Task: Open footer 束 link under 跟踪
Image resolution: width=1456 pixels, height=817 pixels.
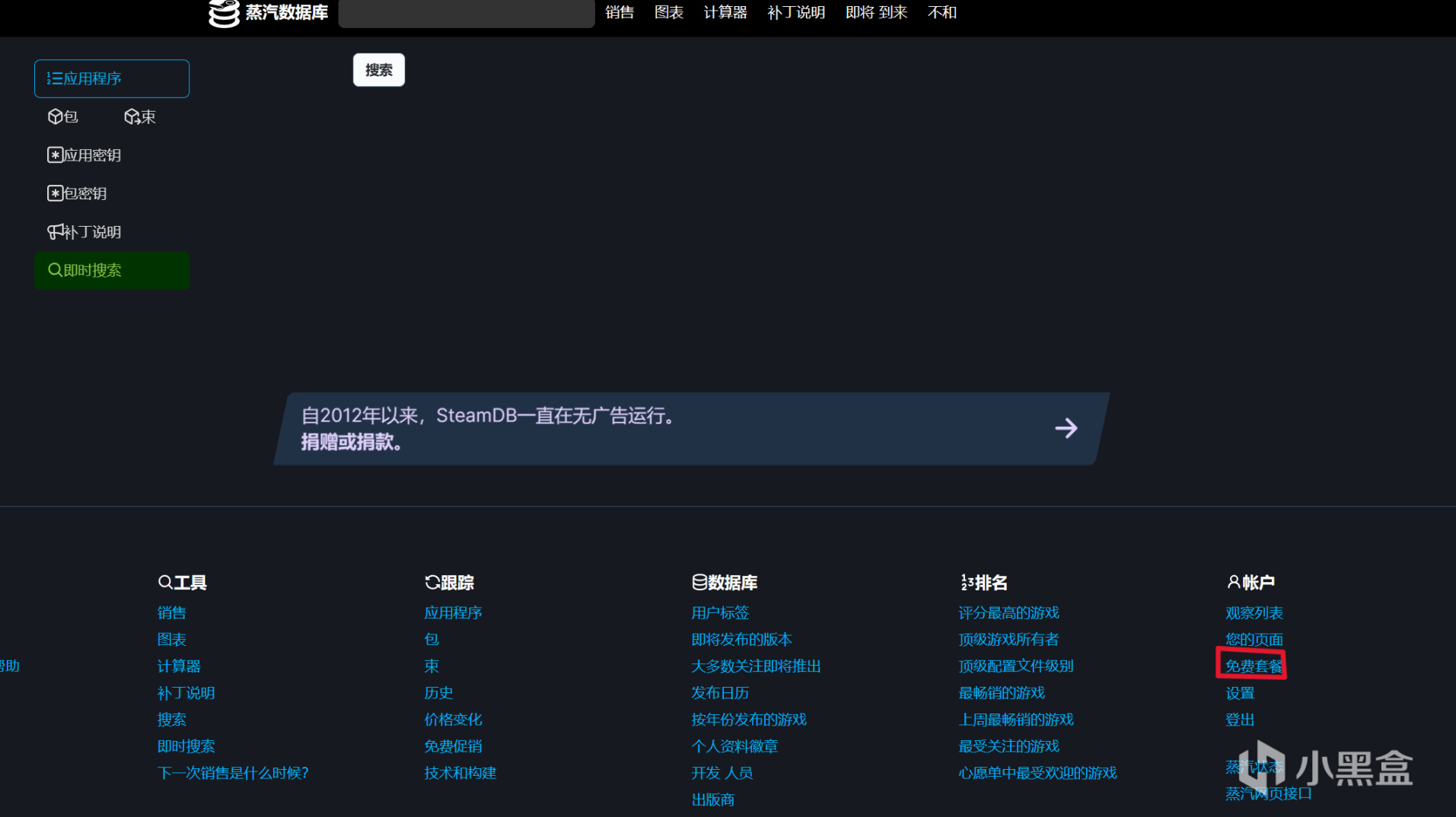Action: pyautogui.click(x=432, y=666)
